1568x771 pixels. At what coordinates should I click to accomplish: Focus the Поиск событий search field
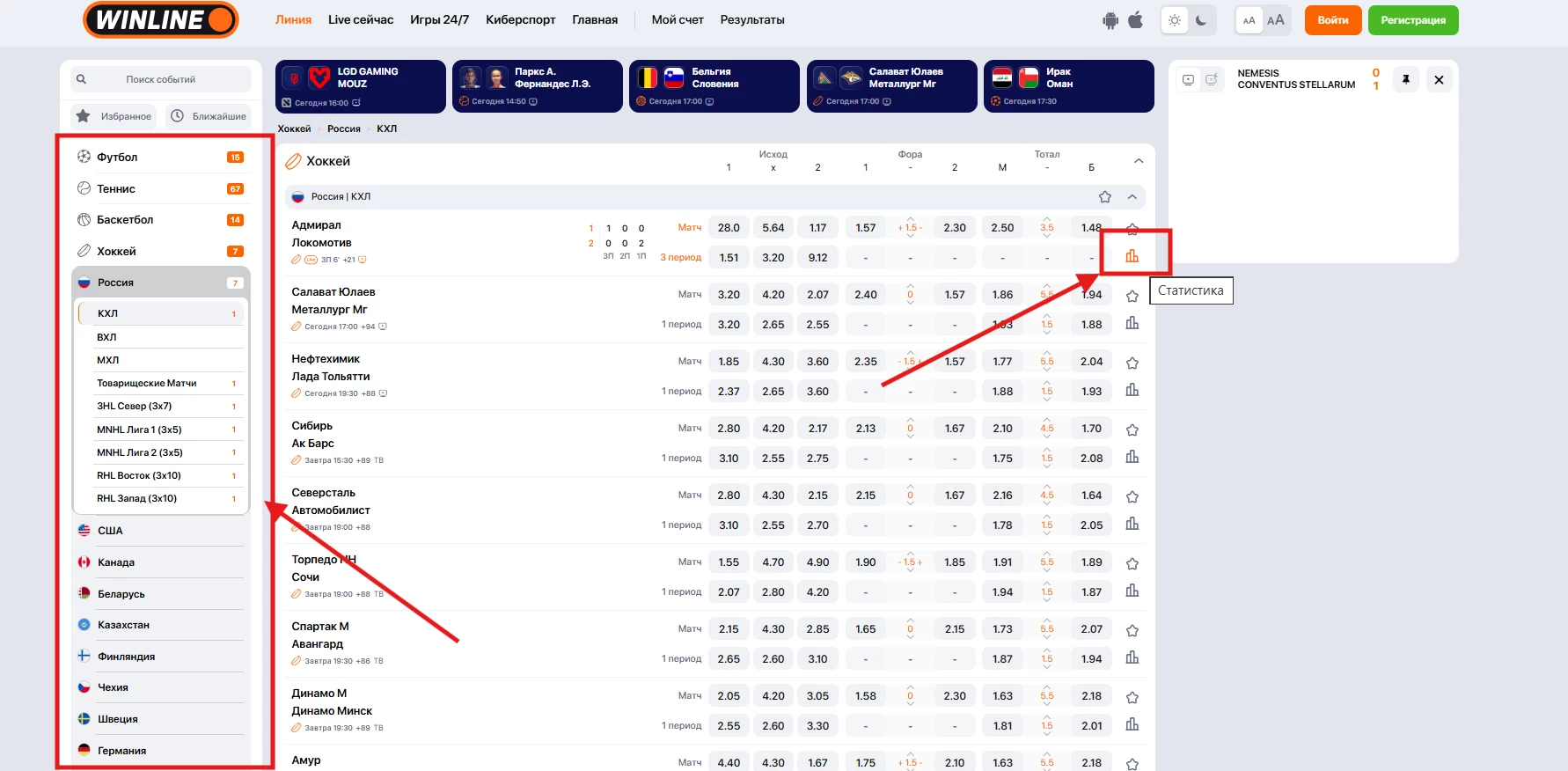click(161, 79)
